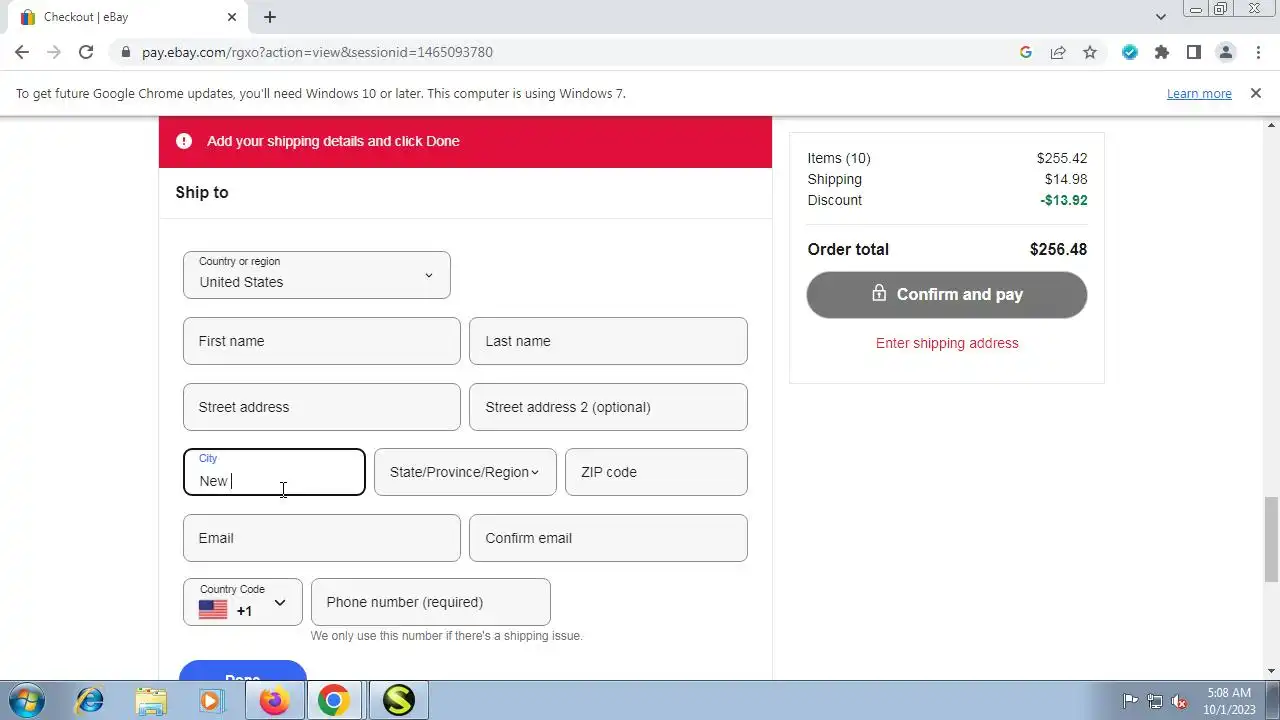Open the Chrome profile avatar
Screen dimensions: 1280x720
[1226, 52]
